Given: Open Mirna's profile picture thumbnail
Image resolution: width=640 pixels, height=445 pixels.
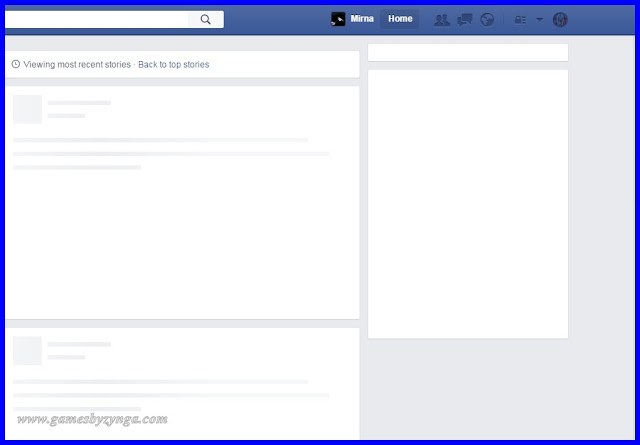Looking at the screenshot, I should 338,19.
